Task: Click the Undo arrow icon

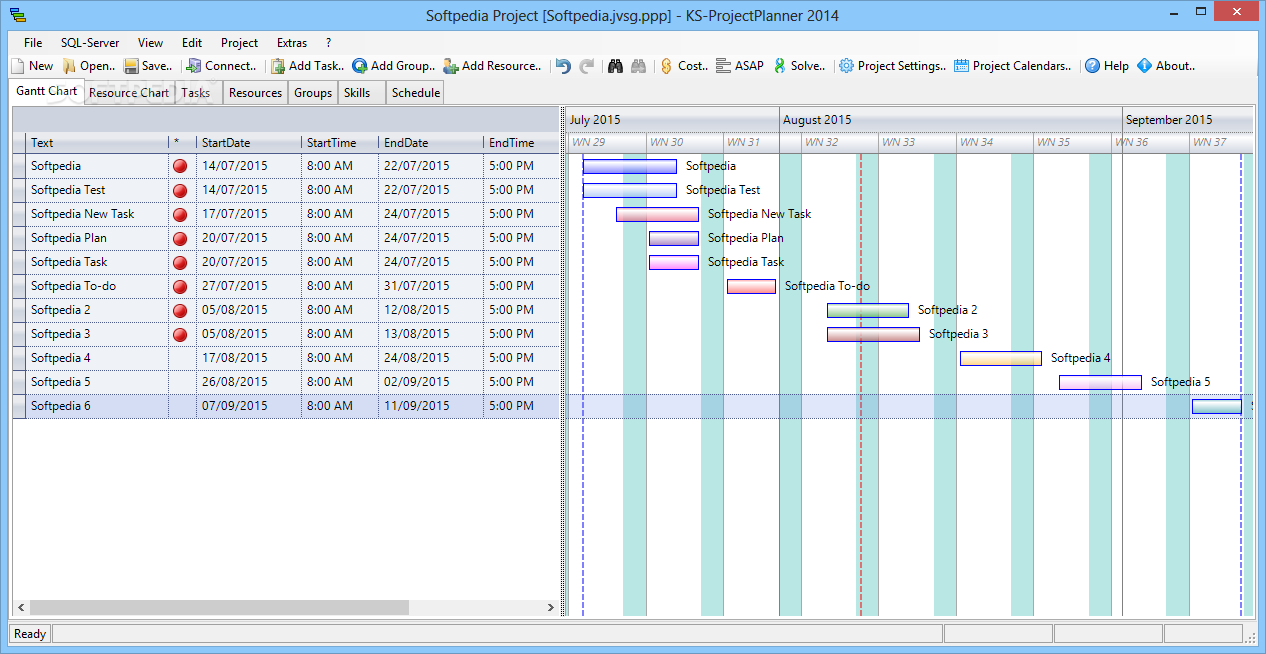Action: pos(563,66)
